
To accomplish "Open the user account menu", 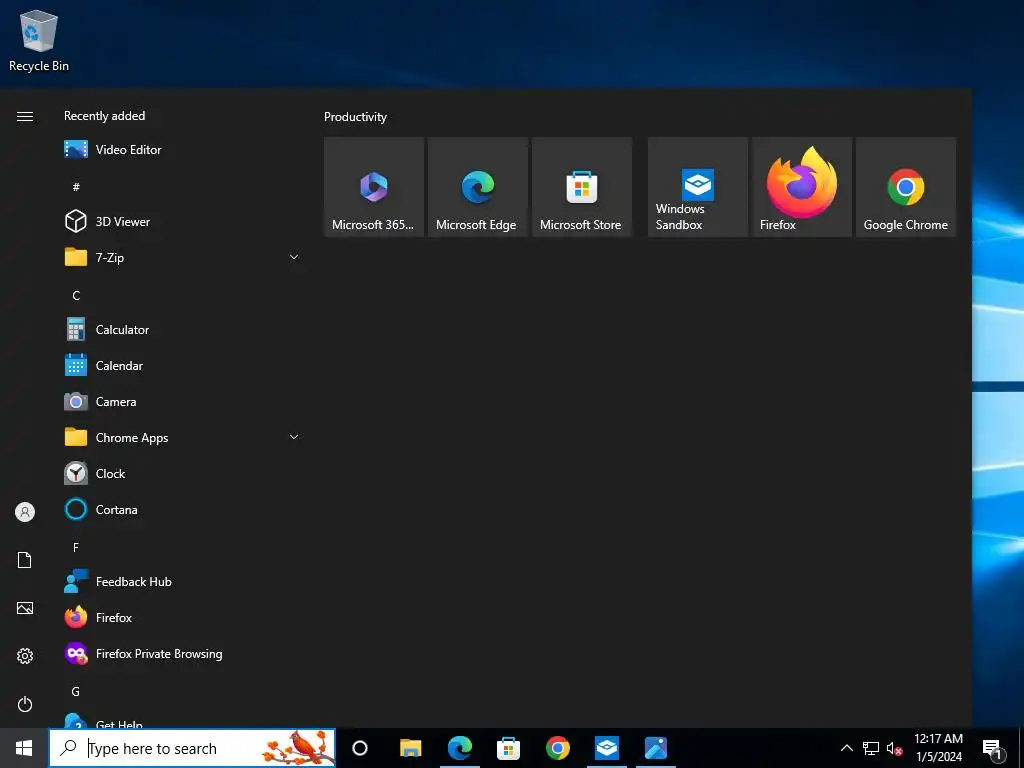I will [25, 512].
